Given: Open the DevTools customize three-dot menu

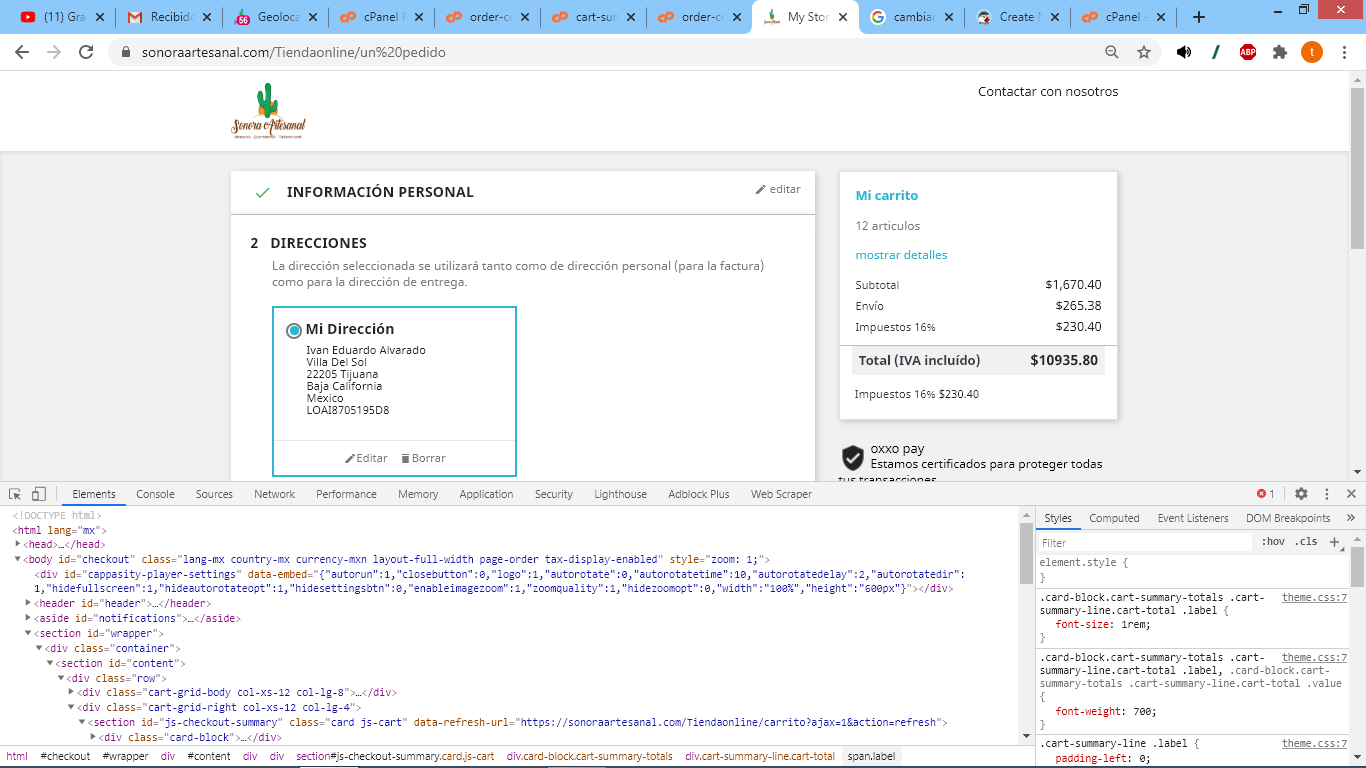Looking at the screenshot, I should [x=1327, y=494].
